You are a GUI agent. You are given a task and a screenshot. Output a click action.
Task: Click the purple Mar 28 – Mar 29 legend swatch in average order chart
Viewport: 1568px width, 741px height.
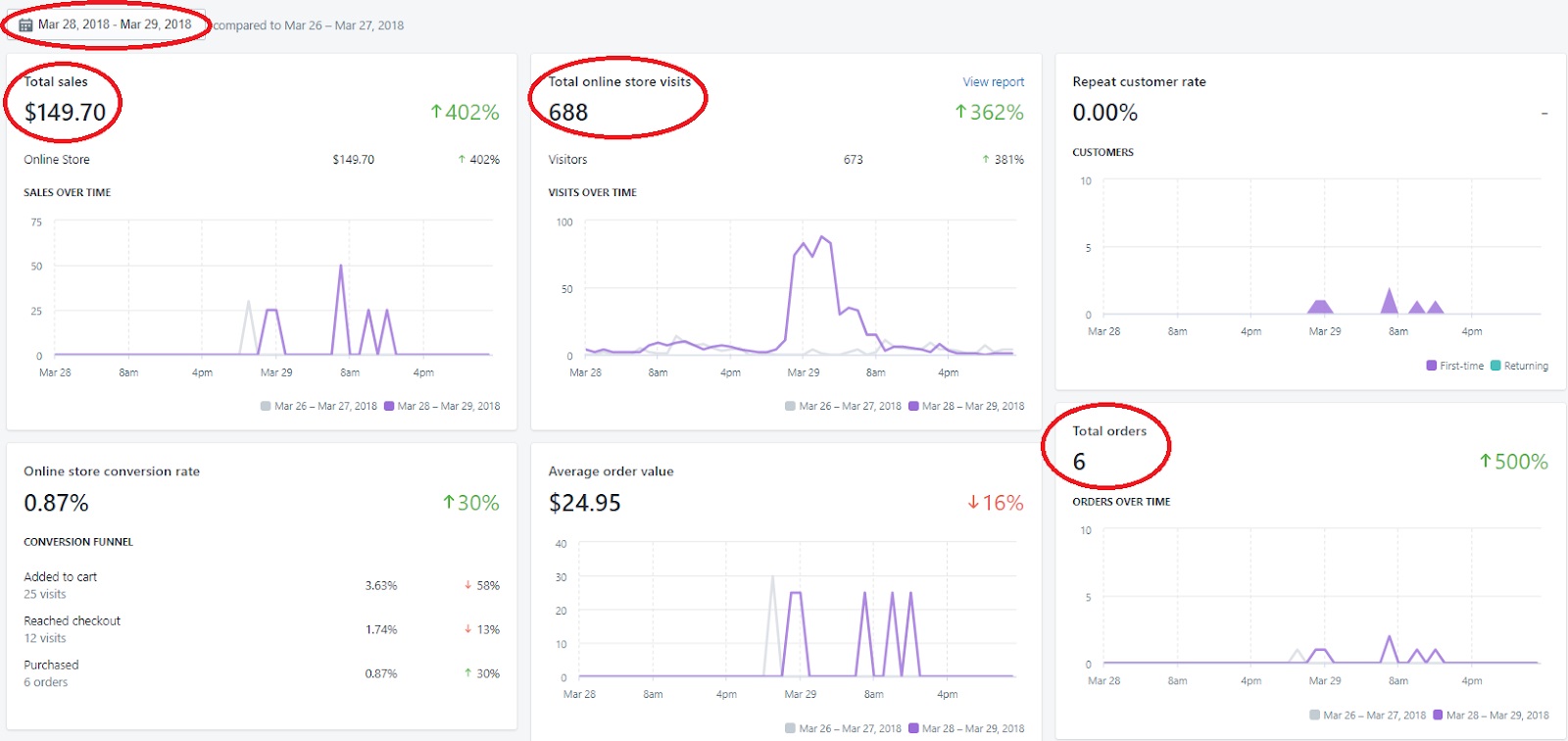click(x=913, y=728)
